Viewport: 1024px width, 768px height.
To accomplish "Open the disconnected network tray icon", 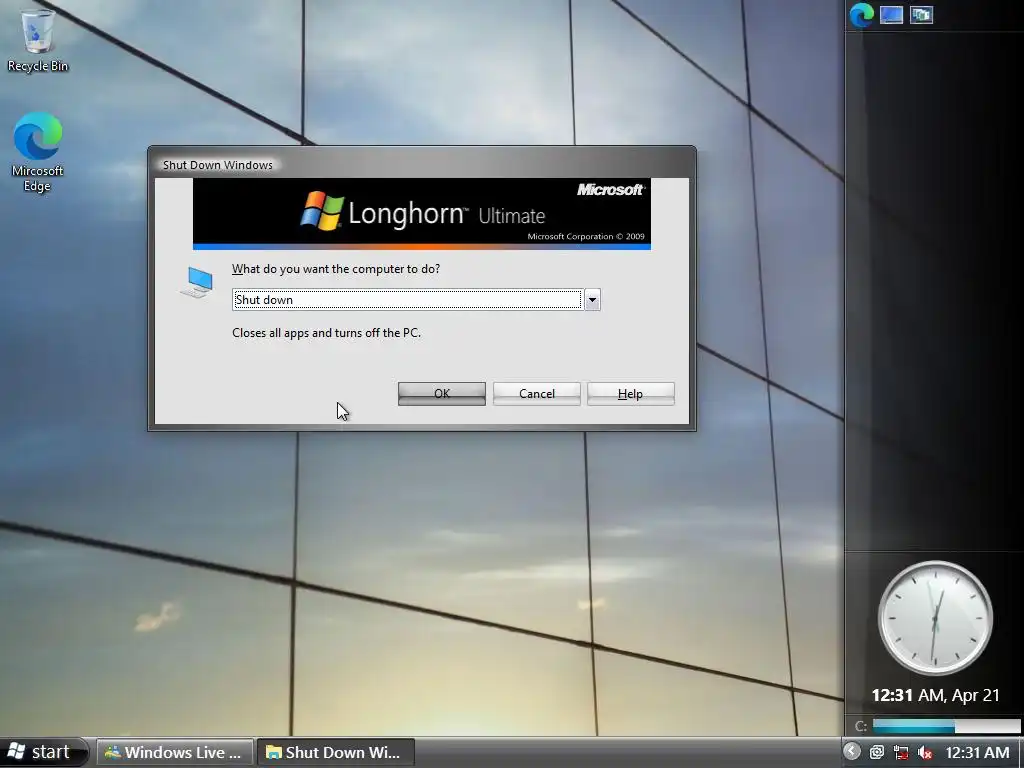I will [x=901, y=752].
